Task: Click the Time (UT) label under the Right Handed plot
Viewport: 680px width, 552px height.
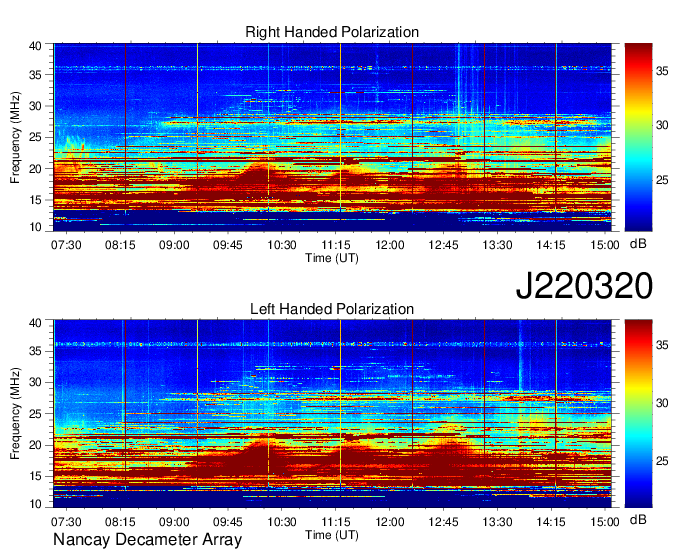Action: click(x=332, y=258)
